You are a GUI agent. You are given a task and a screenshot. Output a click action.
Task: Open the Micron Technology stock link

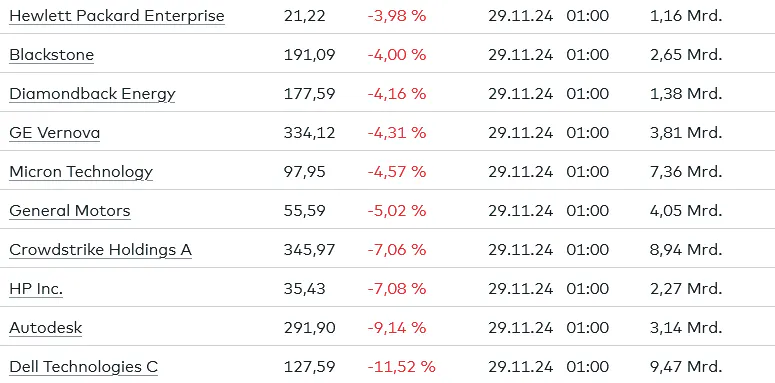[81, 171]
